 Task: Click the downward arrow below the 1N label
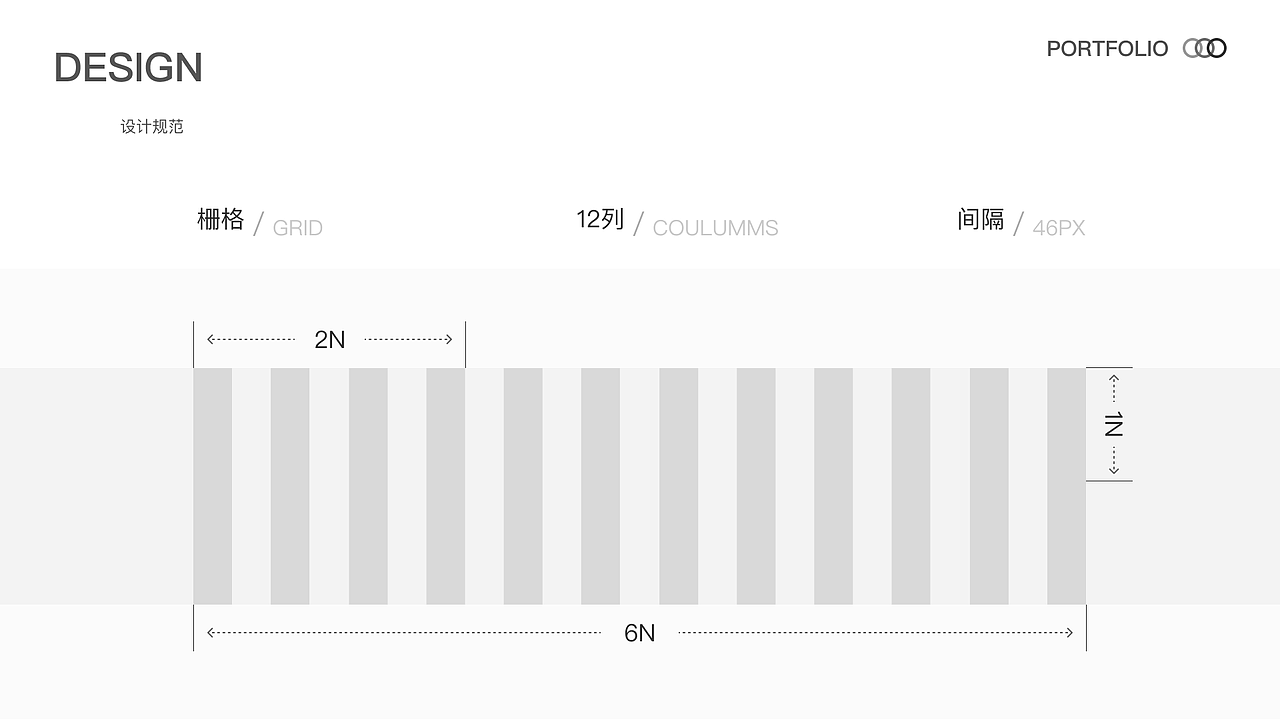coord(1113,469)
